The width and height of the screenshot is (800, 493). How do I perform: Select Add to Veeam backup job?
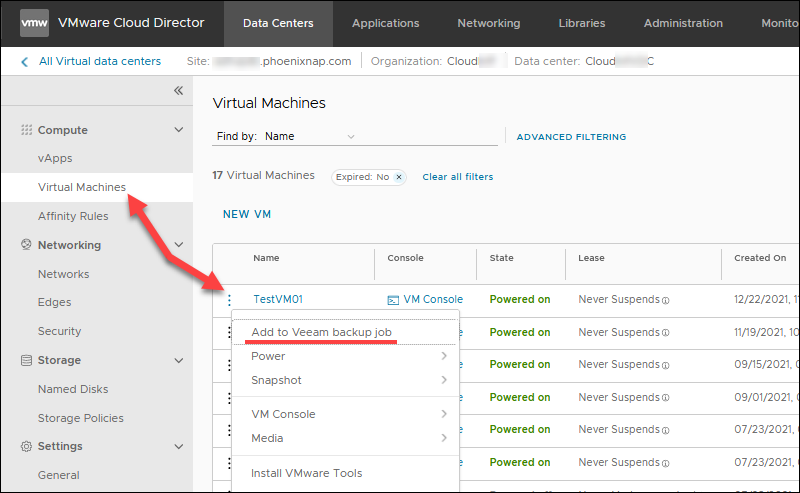coord(321,332)
